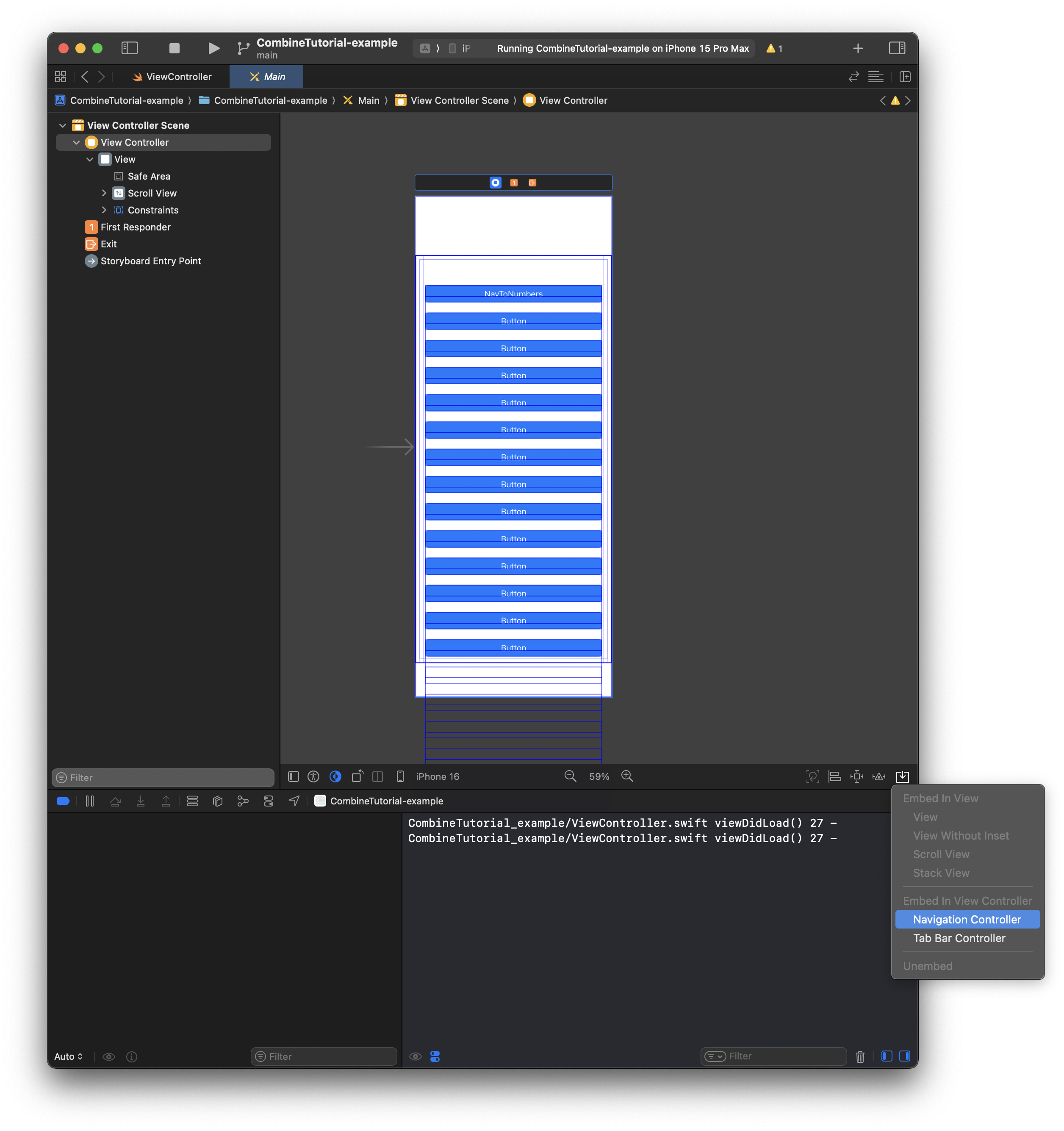Open the Align constraints menu icon
Screen dimensions: 1064x1131
834,776
